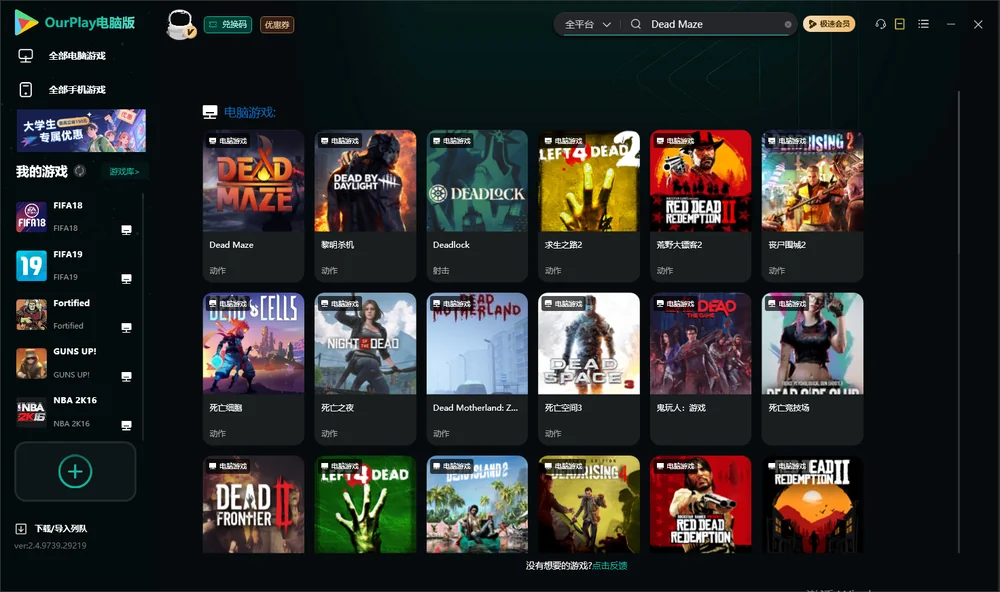Open the yellow bookmark panel icon
This screenshot has height=592, width=1000.
899,24
